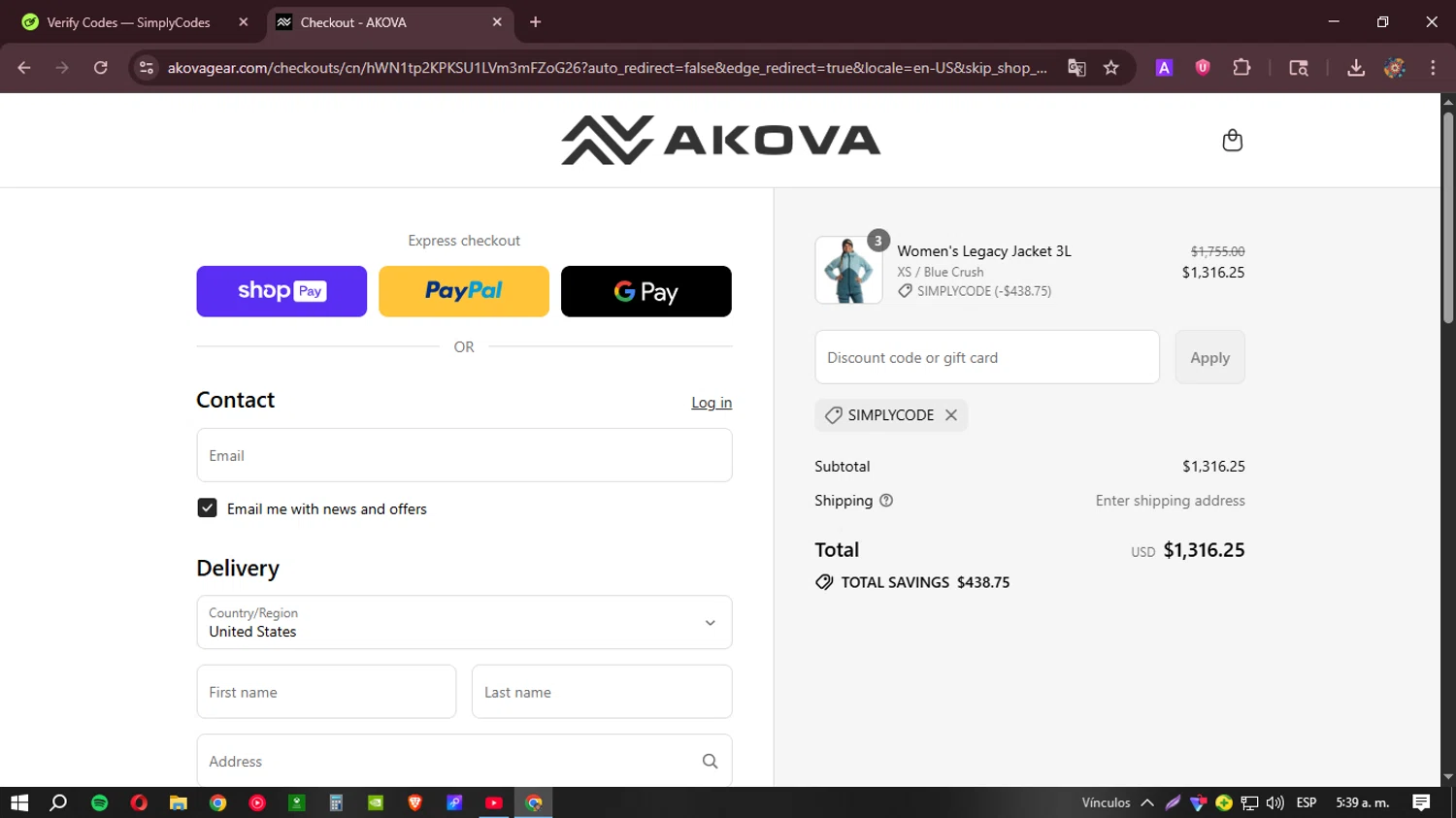Pay with Shop Pay
The width and height of the screenshot is (1456, 818).
(281, 291)
